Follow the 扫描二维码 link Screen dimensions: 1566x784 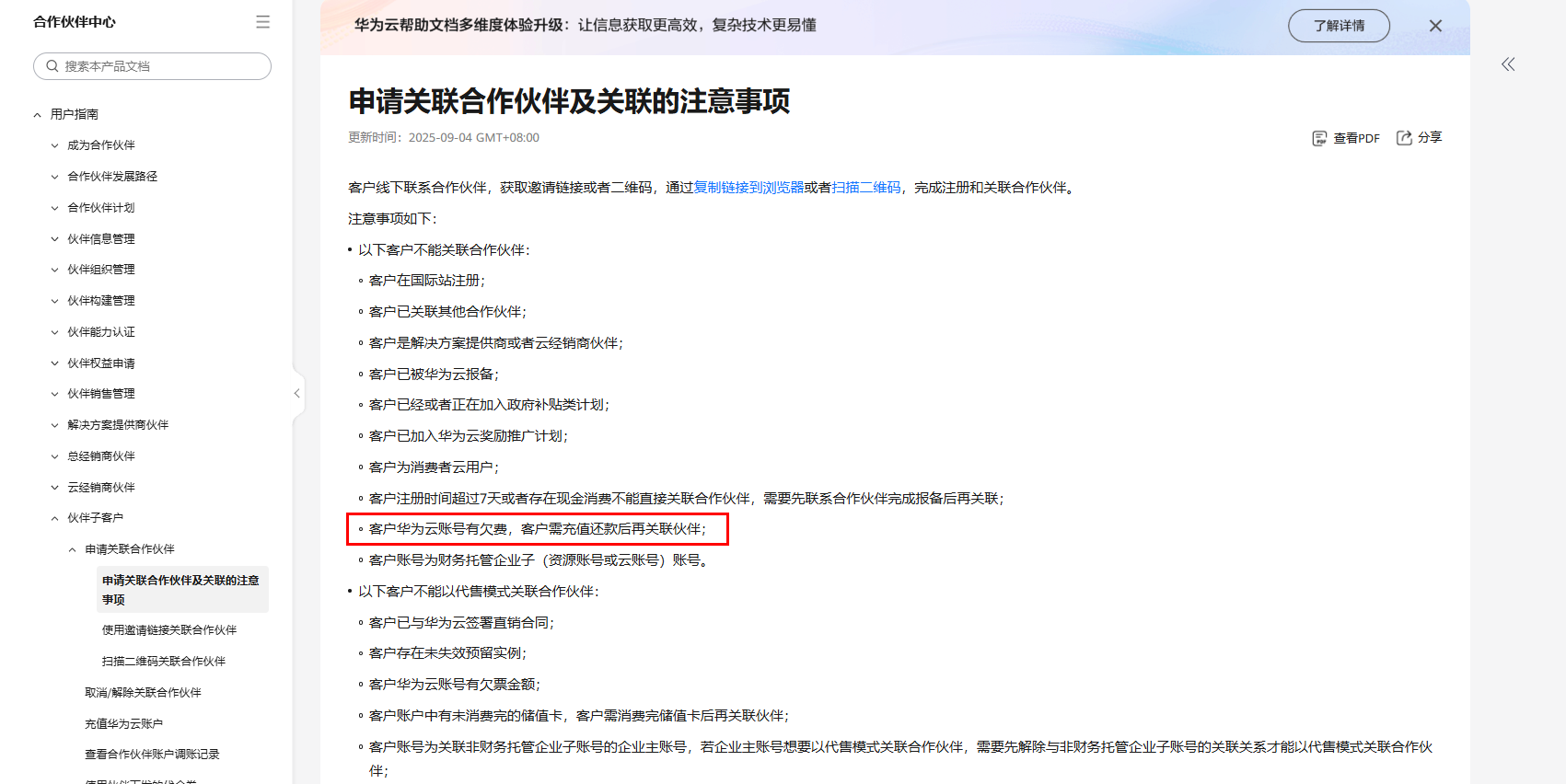[x=866, y=188]
